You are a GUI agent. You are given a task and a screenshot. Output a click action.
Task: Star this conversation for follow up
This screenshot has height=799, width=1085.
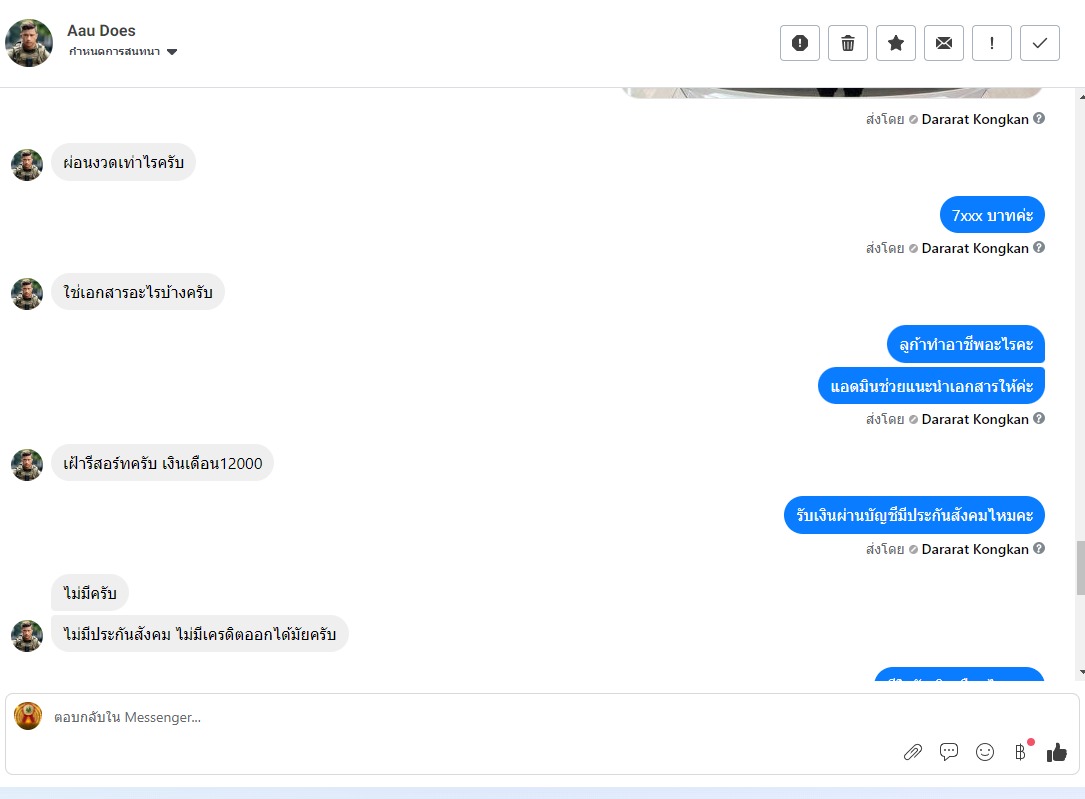[x=896, y=43]
